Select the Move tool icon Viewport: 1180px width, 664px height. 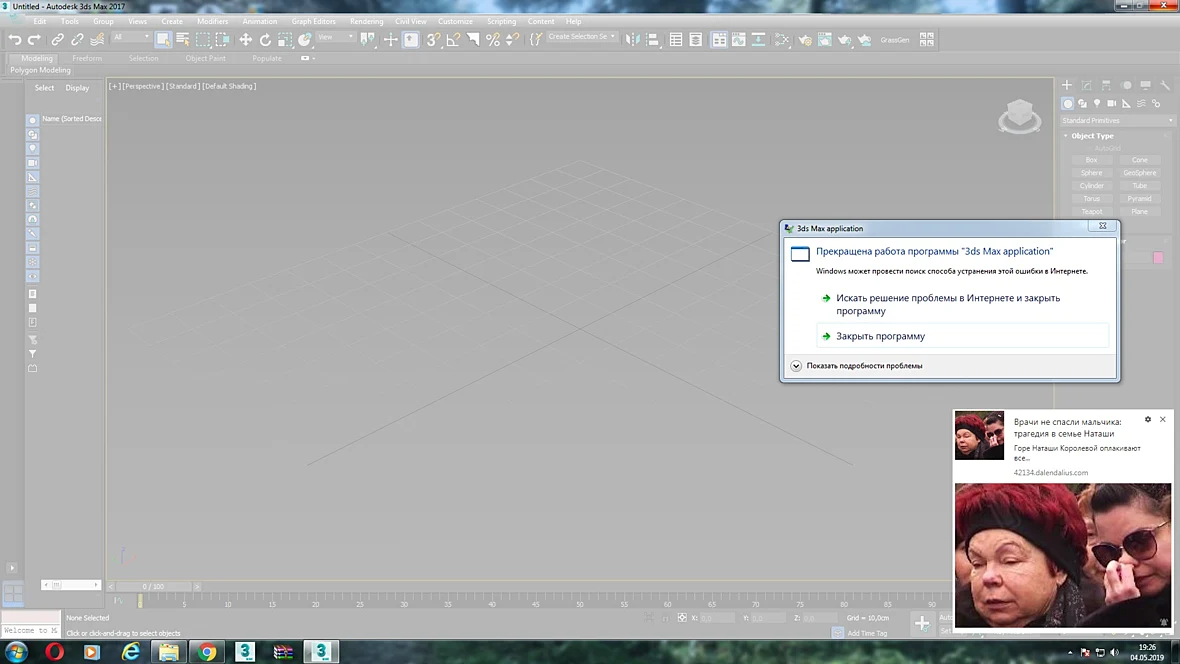[245, 40]
